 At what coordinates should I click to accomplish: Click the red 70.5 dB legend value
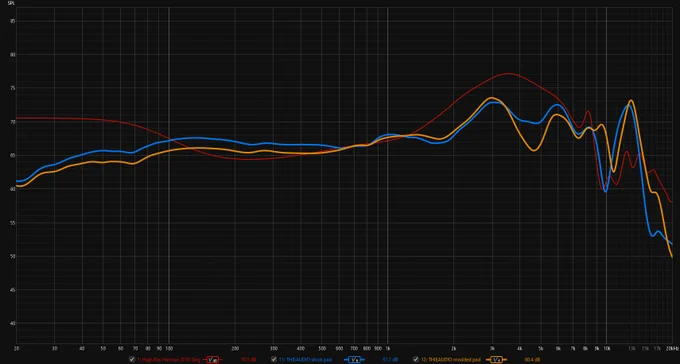click(248, 360)
